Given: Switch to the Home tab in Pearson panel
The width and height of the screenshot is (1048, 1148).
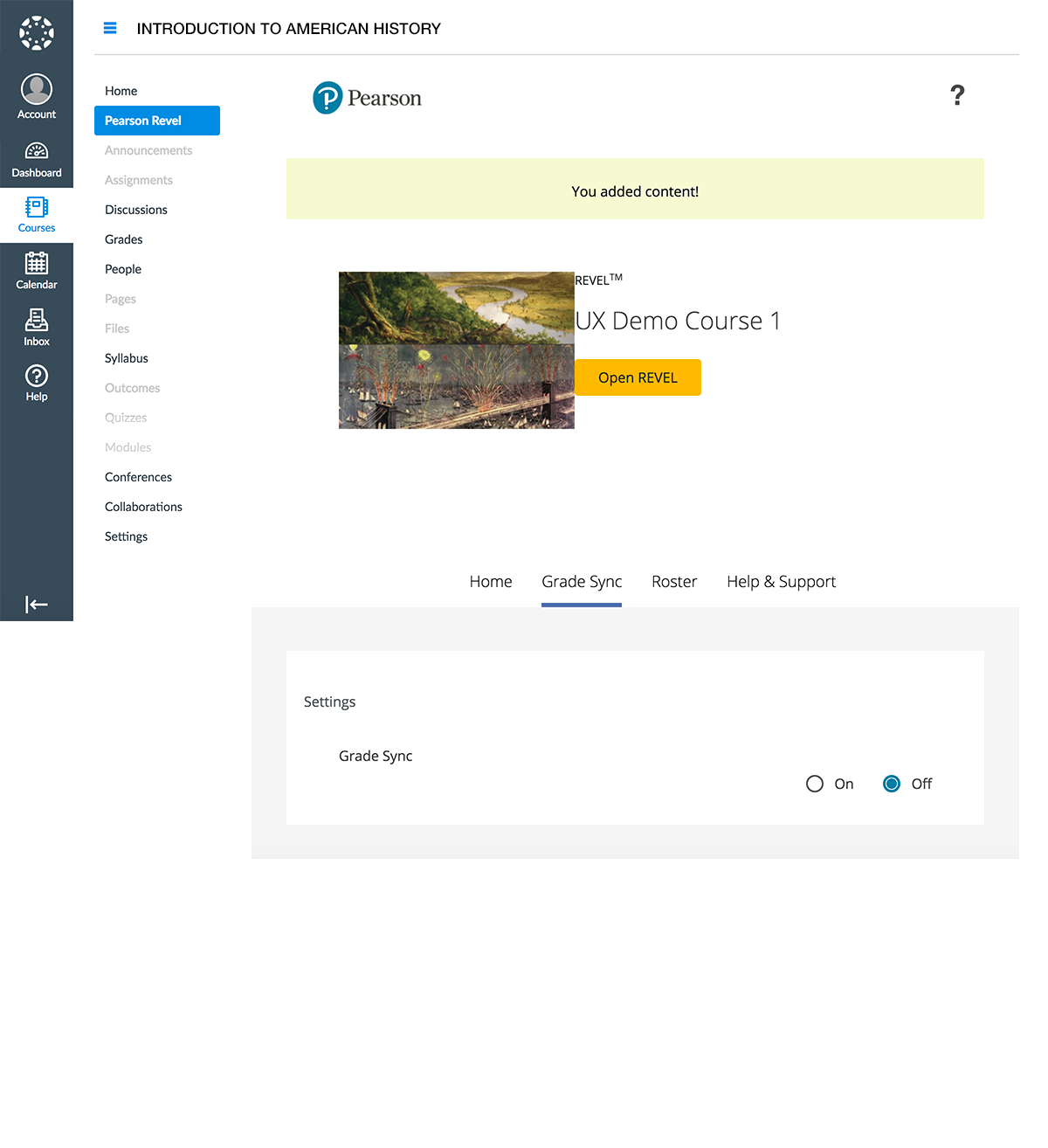Looking at the screenshot, I should point(491,582).
